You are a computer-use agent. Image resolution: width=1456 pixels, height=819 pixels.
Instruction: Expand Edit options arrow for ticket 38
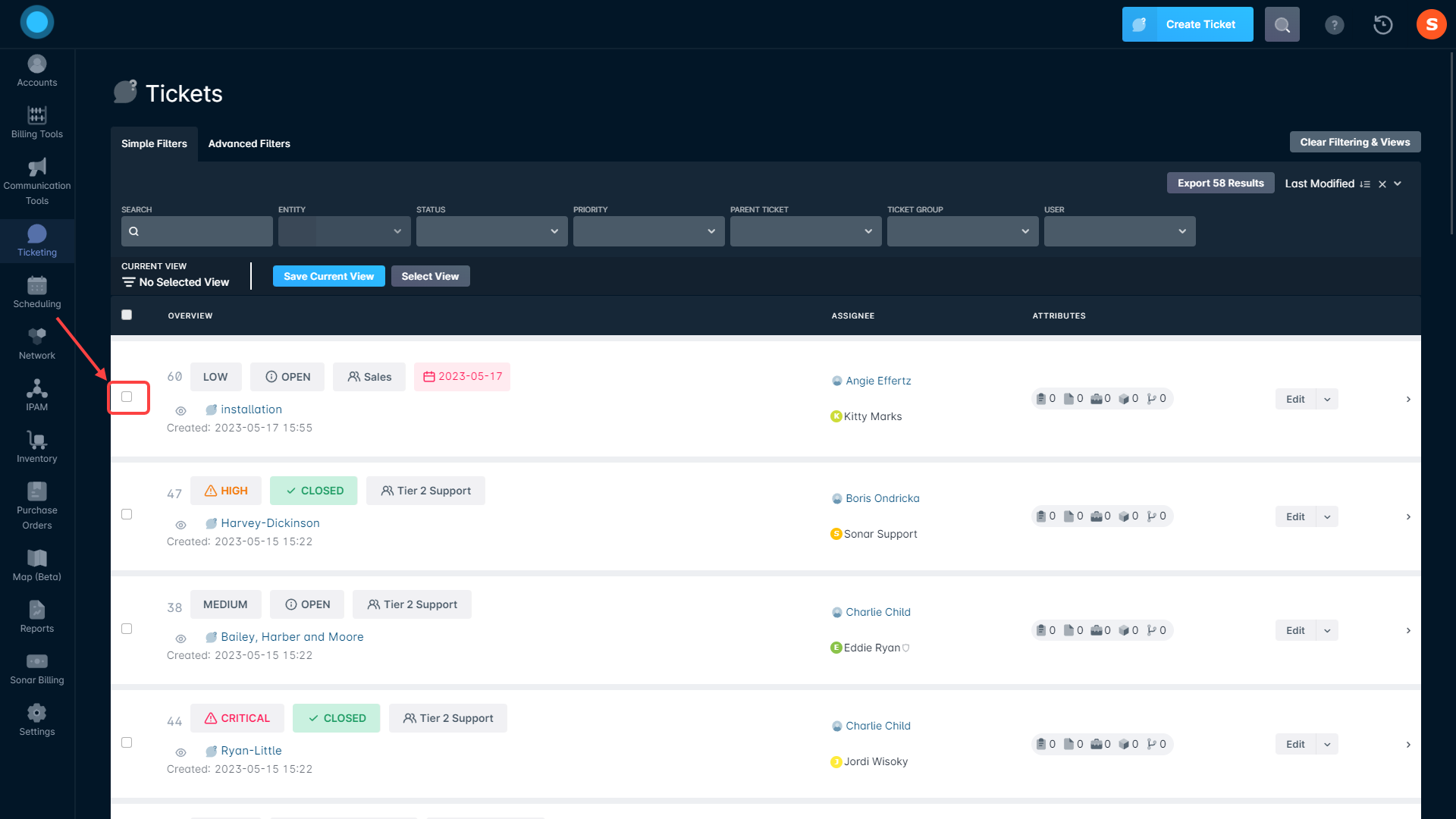click(1327, 630)
